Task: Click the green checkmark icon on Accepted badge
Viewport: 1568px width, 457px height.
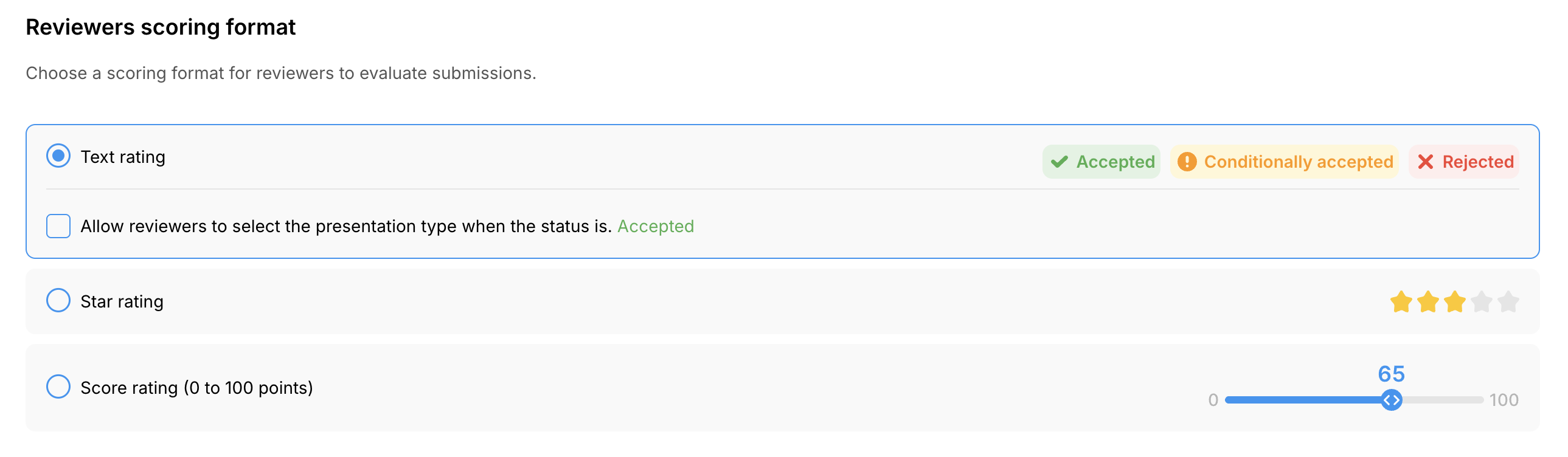Action: pyautogui.click(x=1059, y=162)
